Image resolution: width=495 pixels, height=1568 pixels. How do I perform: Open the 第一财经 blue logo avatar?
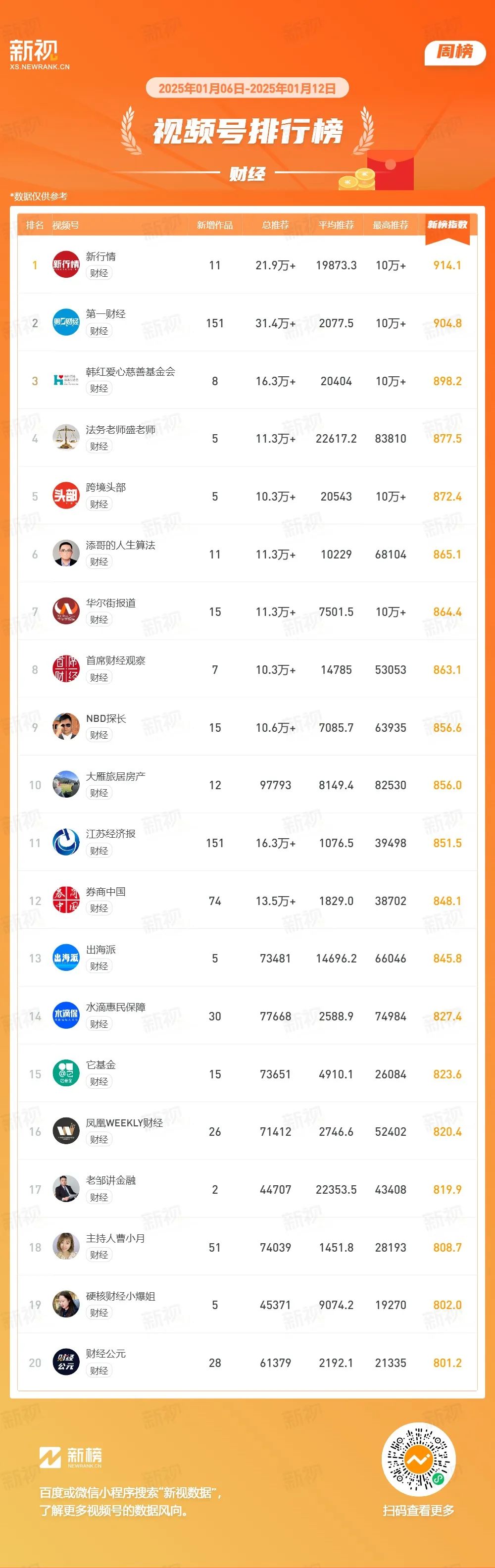(66, 322)
